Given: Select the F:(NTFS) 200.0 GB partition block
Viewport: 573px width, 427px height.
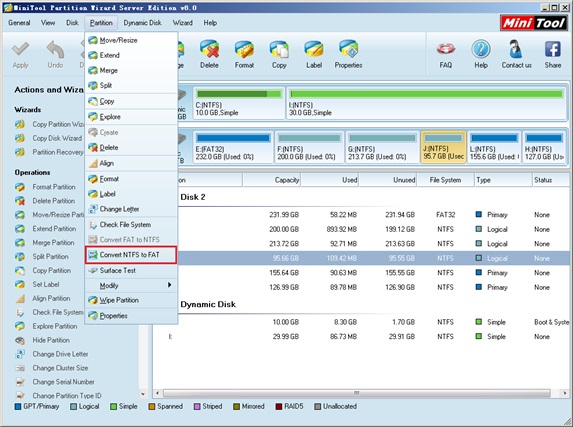Looking at the screenshot, I should pyautogui.click(x=309, y=147).
